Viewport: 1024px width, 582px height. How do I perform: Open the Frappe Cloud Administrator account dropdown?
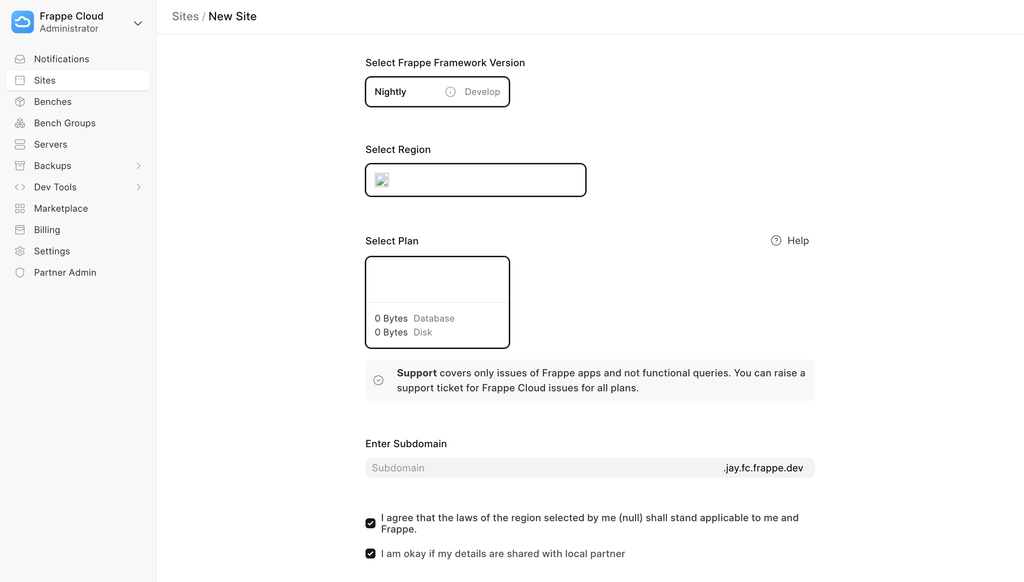(137, 23)
